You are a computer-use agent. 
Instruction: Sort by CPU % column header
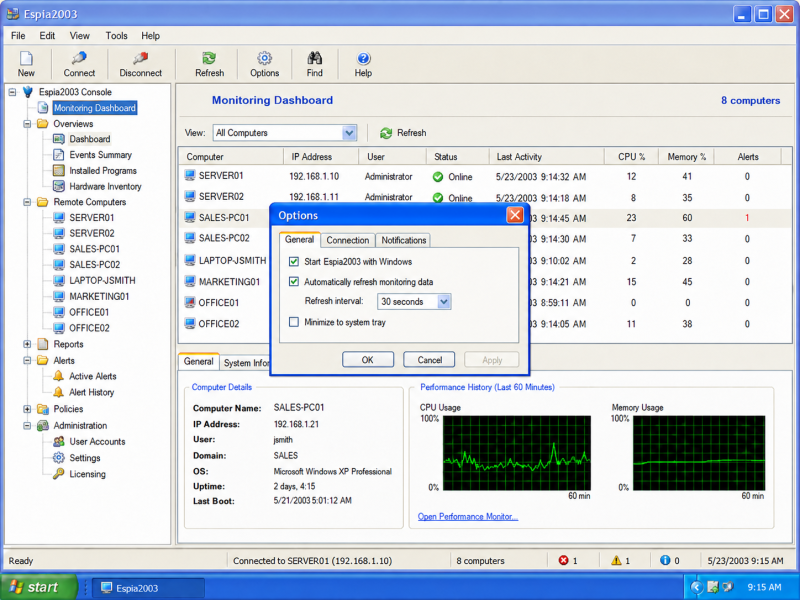631,157
